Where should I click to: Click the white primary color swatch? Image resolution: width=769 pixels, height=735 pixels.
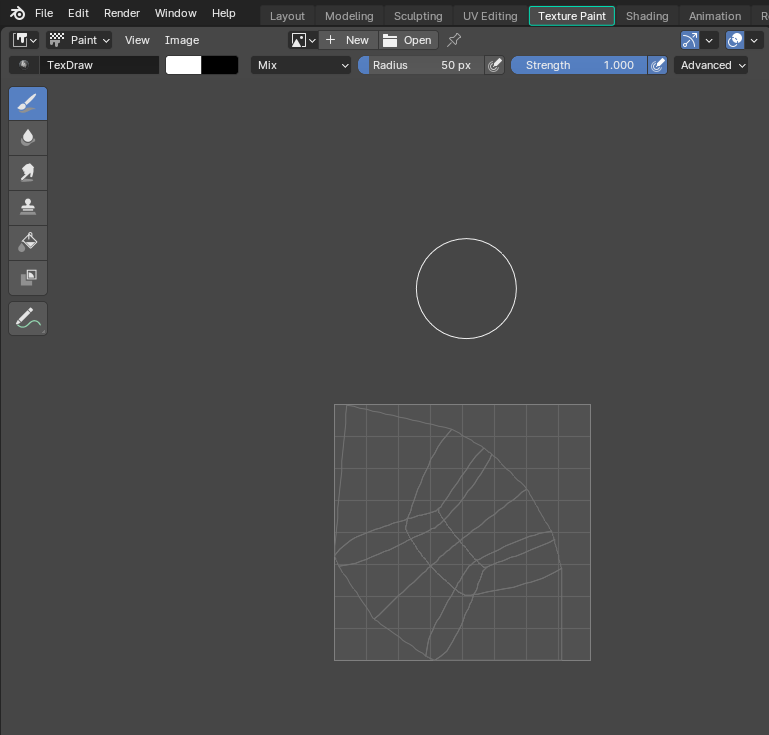click(184, 65)
